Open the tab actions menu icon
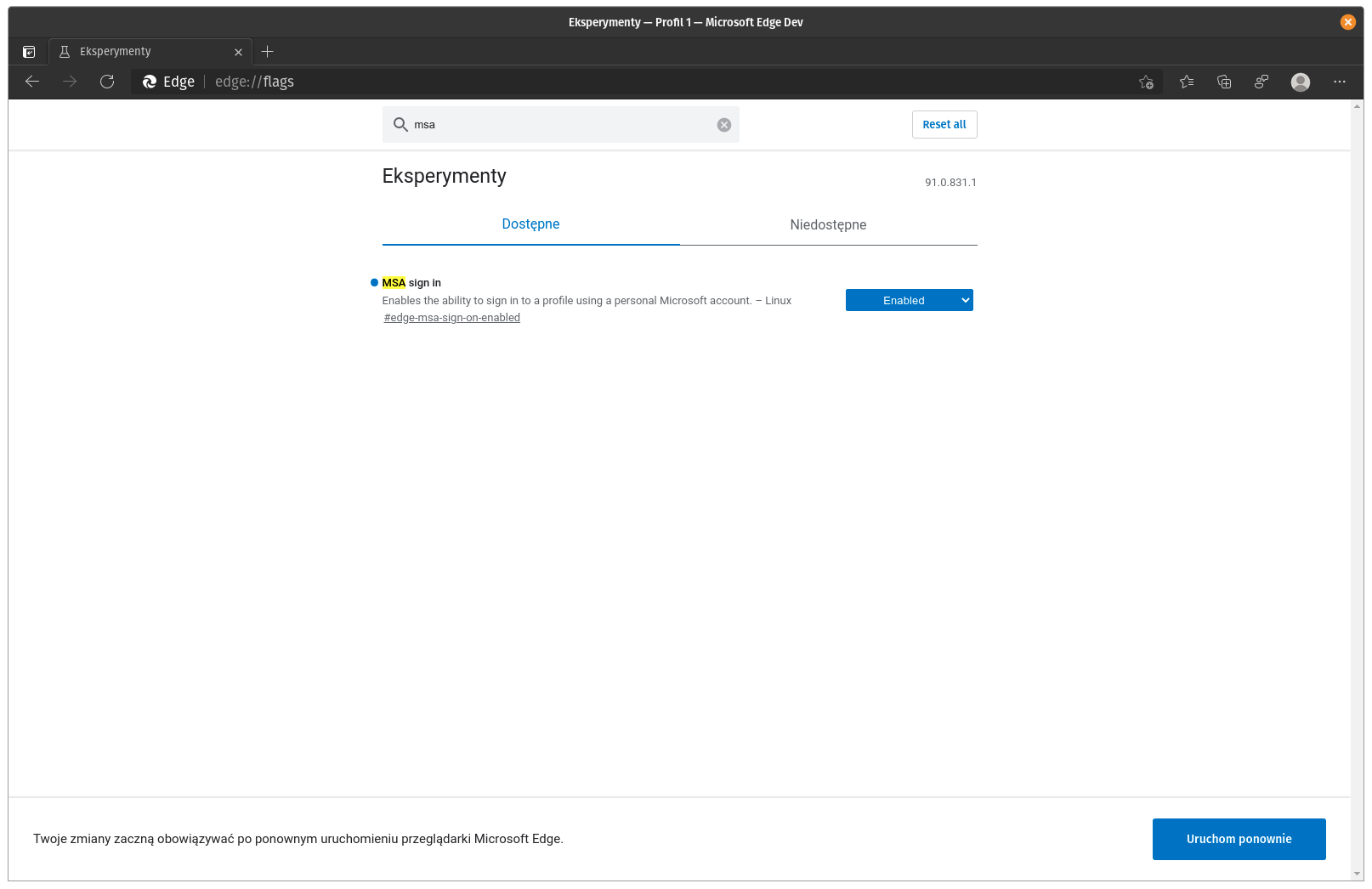Viewport: 1372px width, 889px height. click(29, 52)
